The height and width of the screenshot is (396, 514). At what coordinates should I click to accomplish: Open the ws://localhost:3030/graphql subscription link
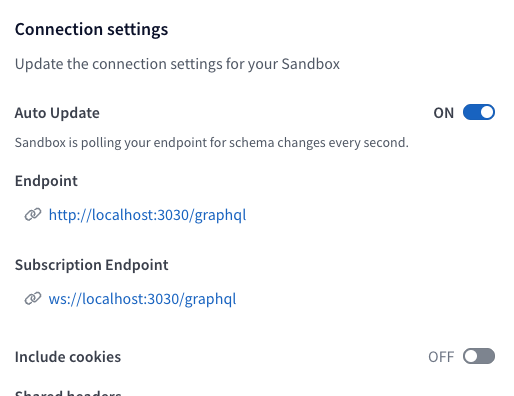(142, 299)
